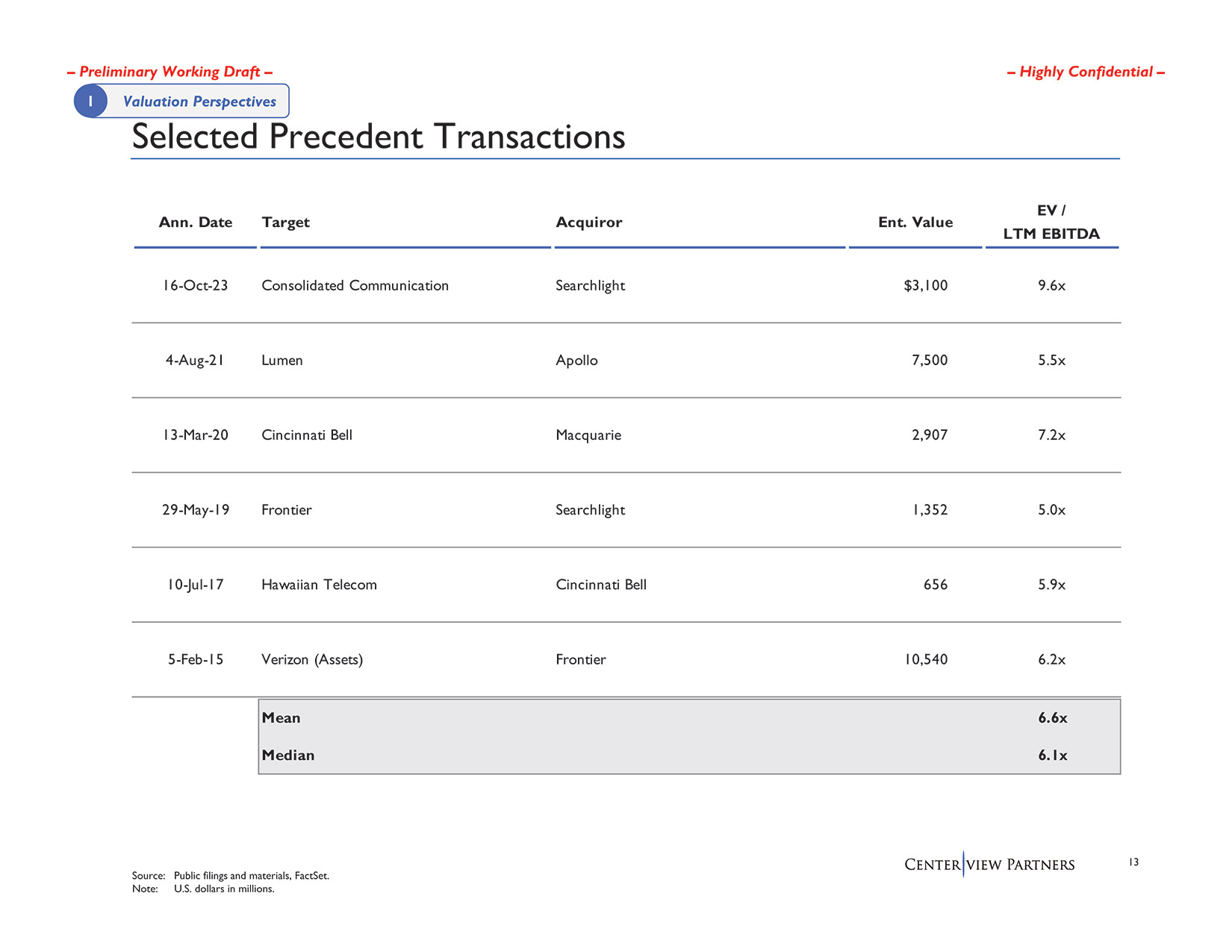This screenshot has width=1232, height=952.
Task: Click the blue circle section number I
Action: click(90, 101)
